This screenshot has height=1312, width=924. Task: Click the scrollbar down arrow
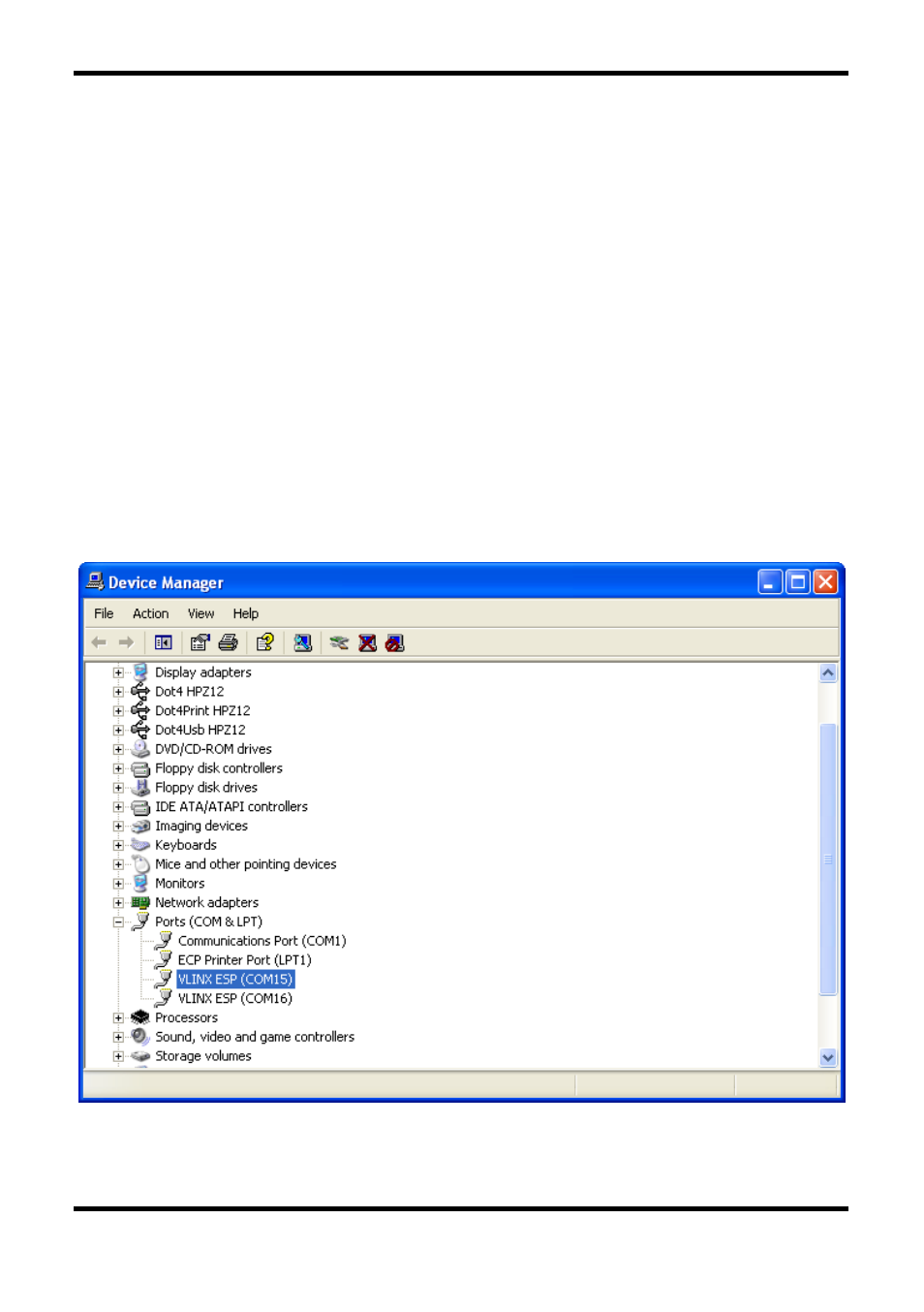click(828, 1058)
